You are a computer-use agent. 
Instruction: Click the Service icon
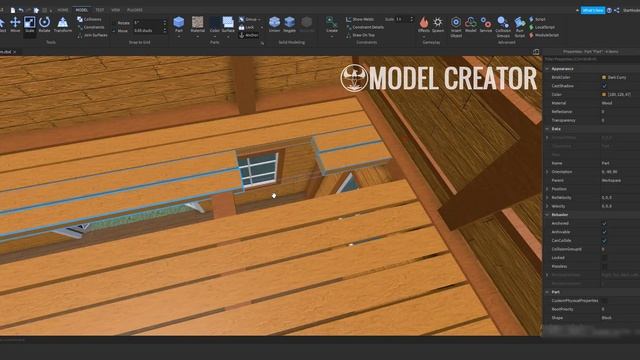point(486,22)
